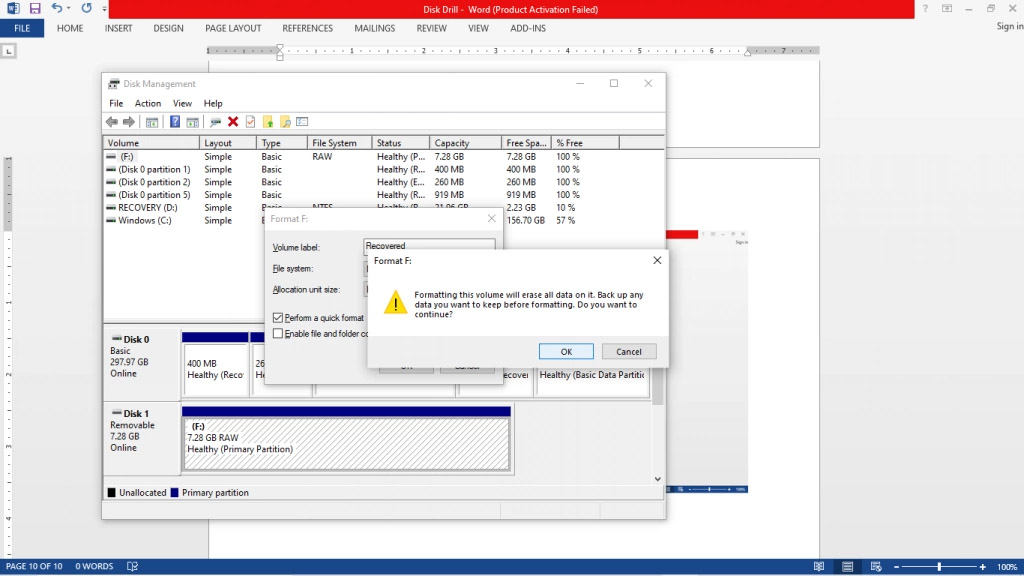Open the REVIEW ribbon tab
The width and height of the screenshot is (1024, 576).
click(x=432, y=28)
